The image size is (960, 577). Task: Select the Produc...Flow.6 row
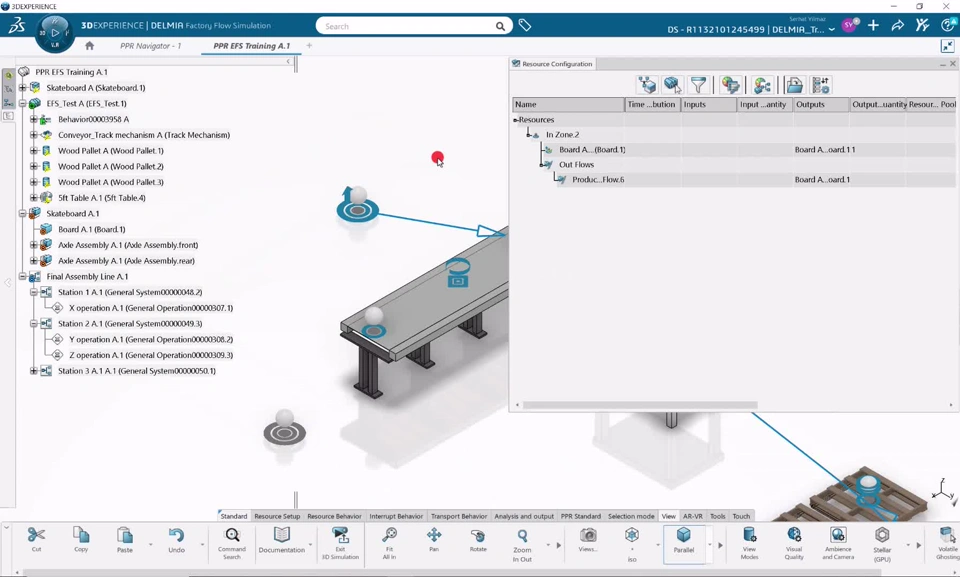(x=734, y=179)
